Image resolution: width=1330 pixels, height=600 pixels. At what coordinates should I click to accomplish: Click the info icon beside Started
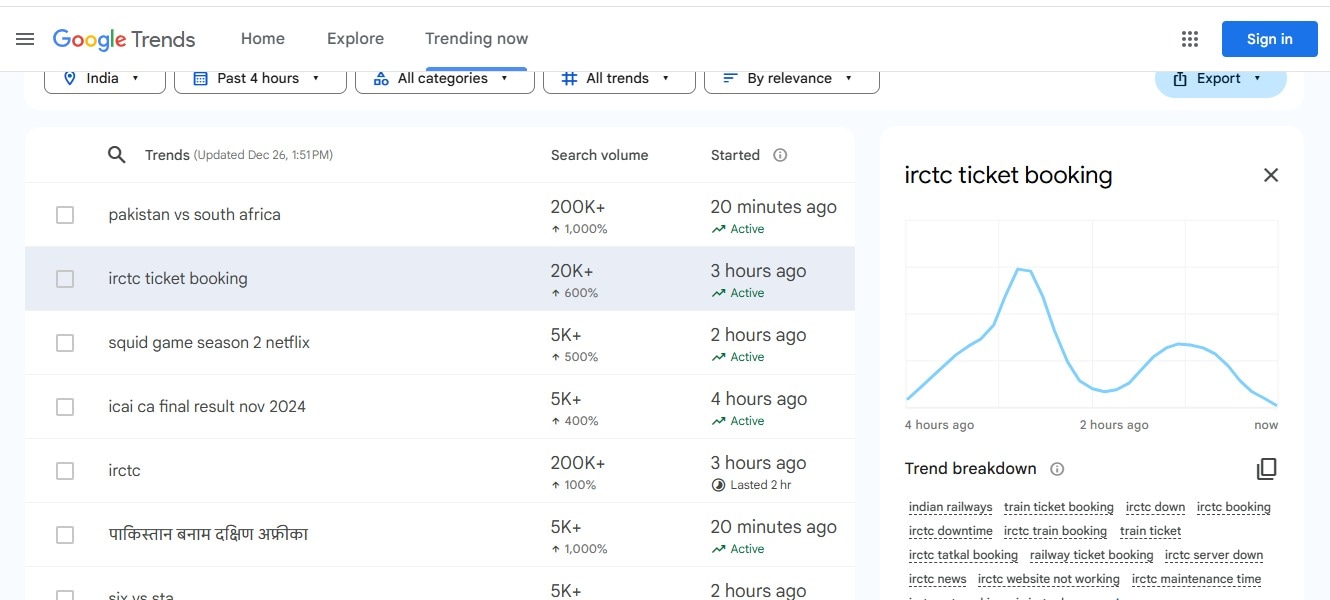(780, 155)
